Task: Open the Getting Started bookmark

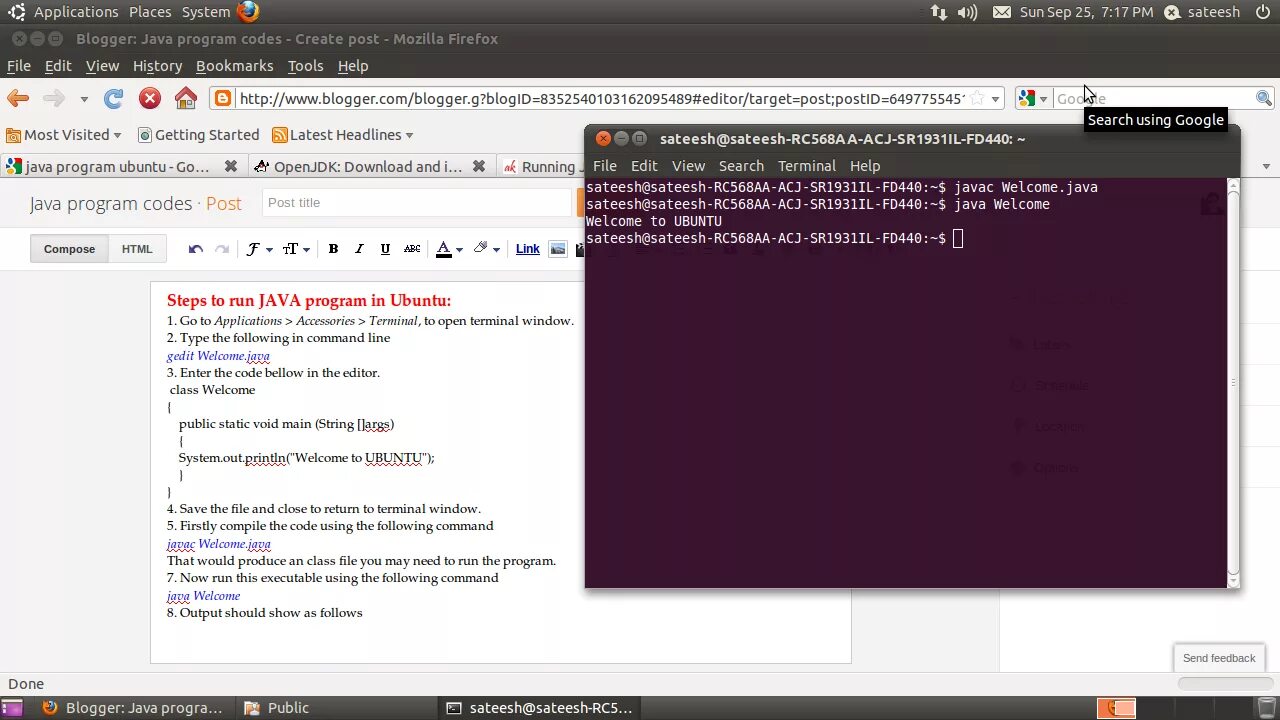Action: coord(198,135)
